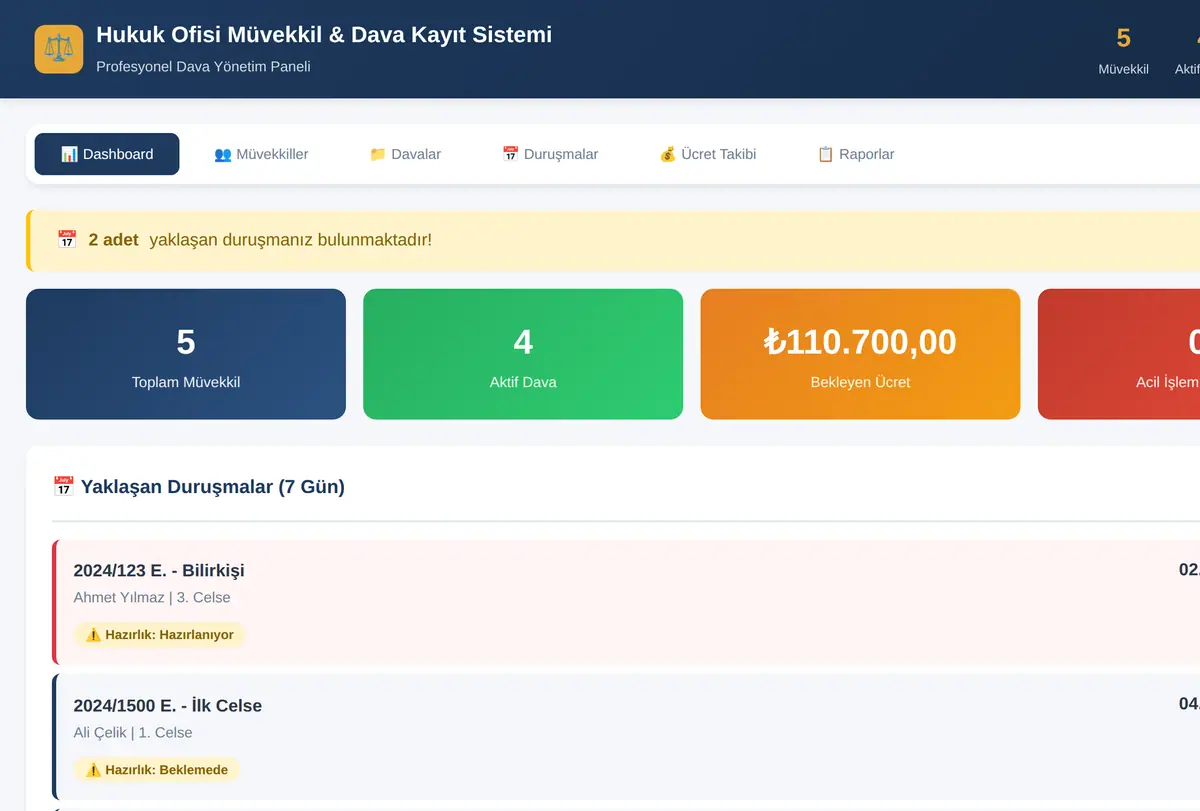Screen dimensions: 1200x811
Task: Click the scales of justice logo icon
Action: (x=59, y=49)
